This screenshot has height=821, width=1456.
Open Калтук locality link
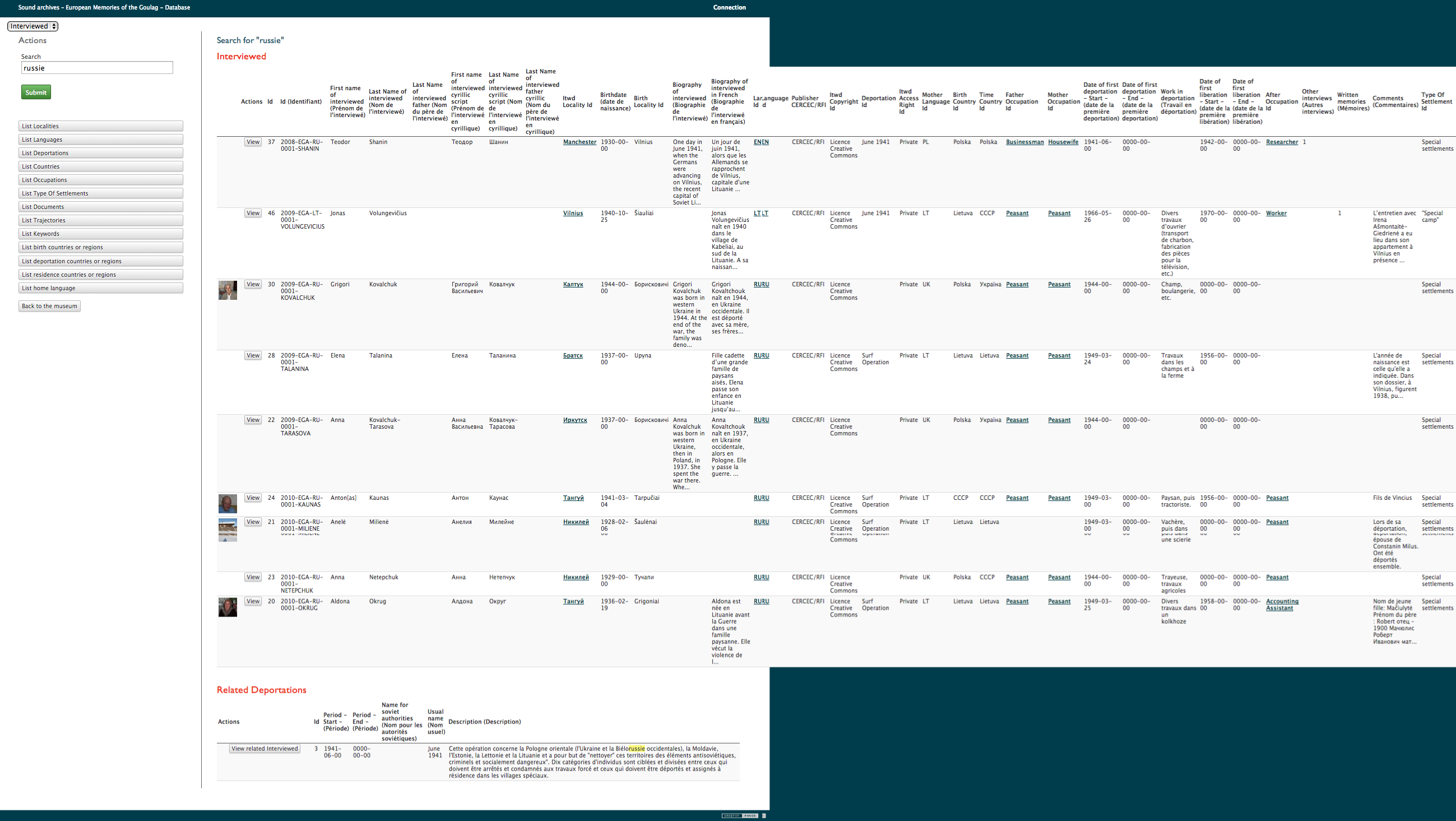(x=573, y=285)
